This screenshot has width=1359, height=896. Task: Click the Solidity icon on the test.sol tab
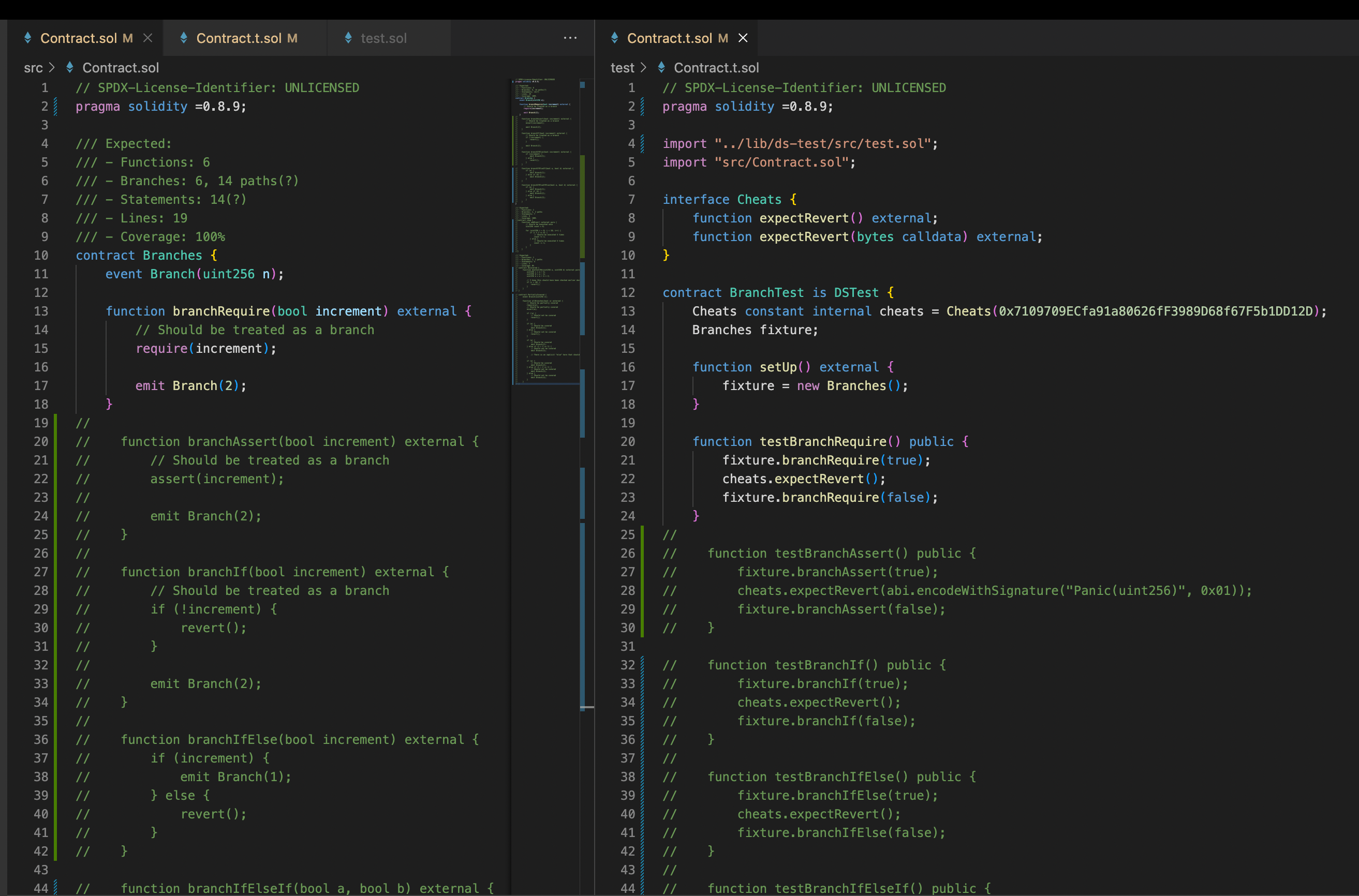coord(348,38)
